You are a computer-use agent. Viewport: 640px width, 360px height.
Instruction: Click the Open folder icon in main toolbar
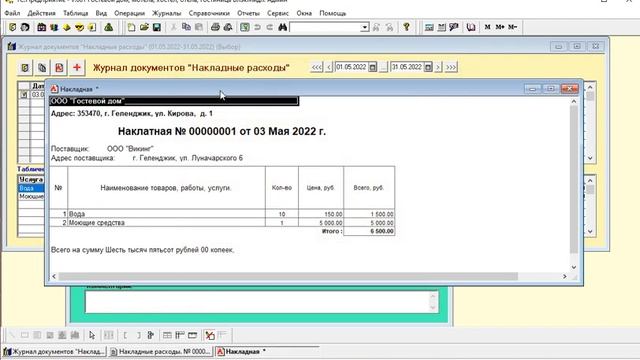(x=144, y=27)
